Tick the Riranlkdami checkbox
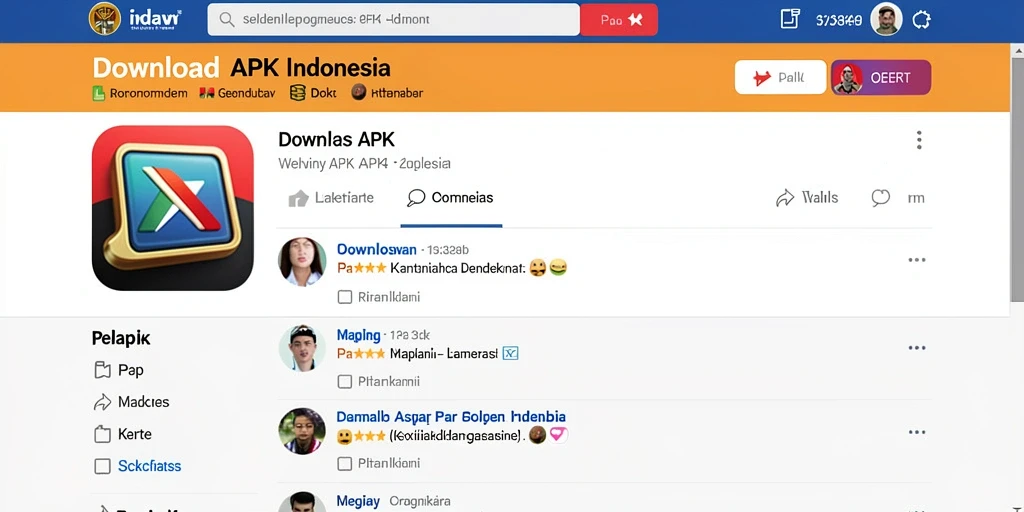This screenshot has height=512, width=1024. (x=344, y=297)
